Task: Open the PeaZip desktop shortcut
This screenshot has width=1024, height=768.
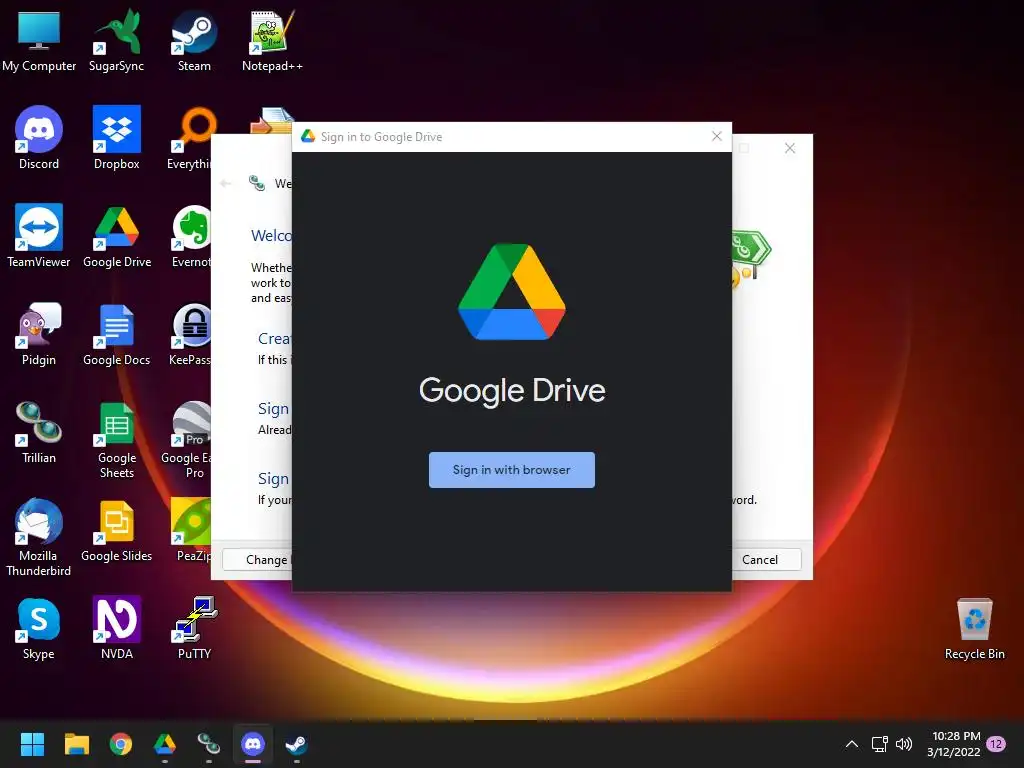Action: click(192, 530)
